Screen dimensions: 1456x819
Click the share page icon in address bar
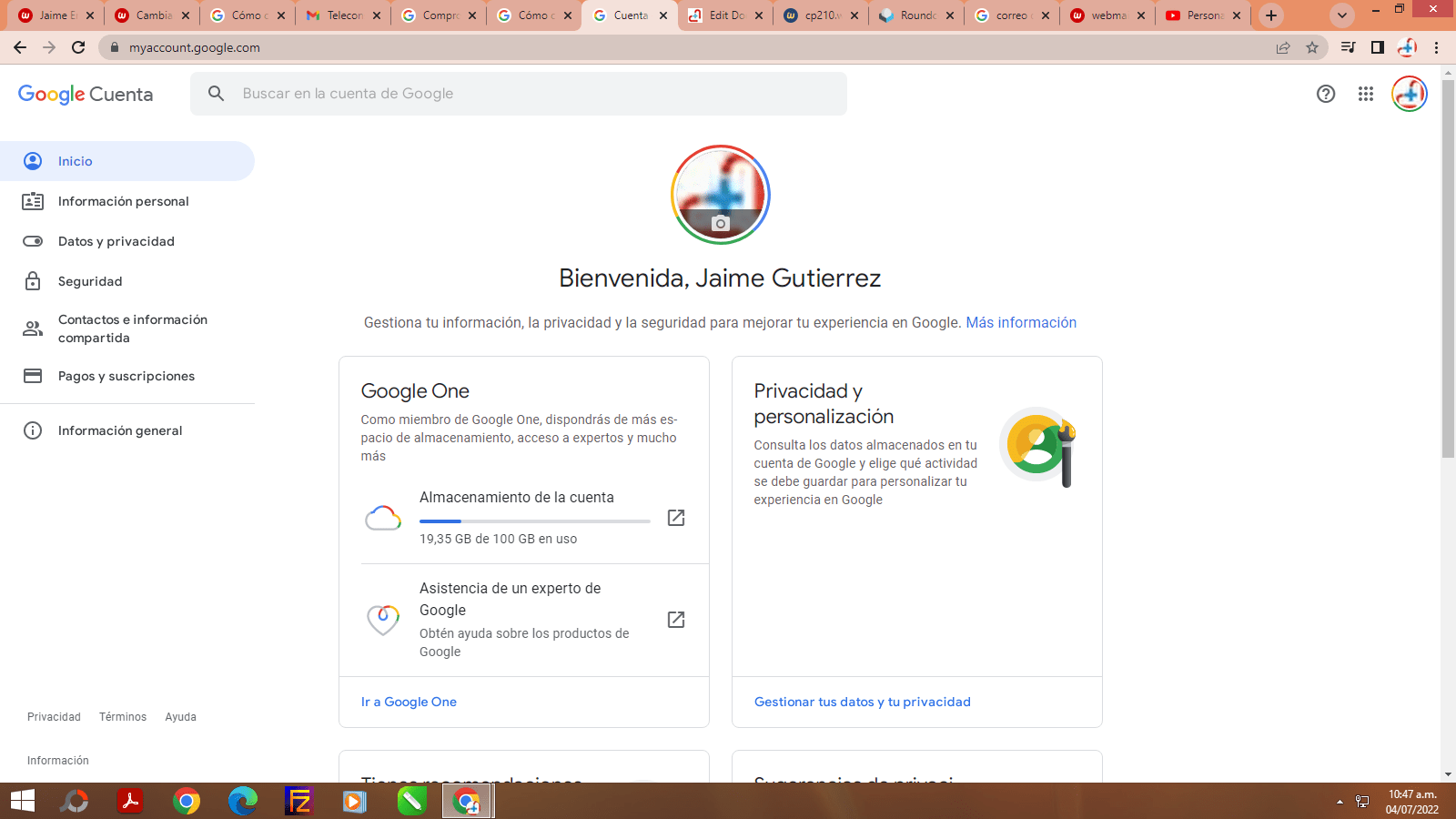pyautogui.click(x=1283, y=47)
